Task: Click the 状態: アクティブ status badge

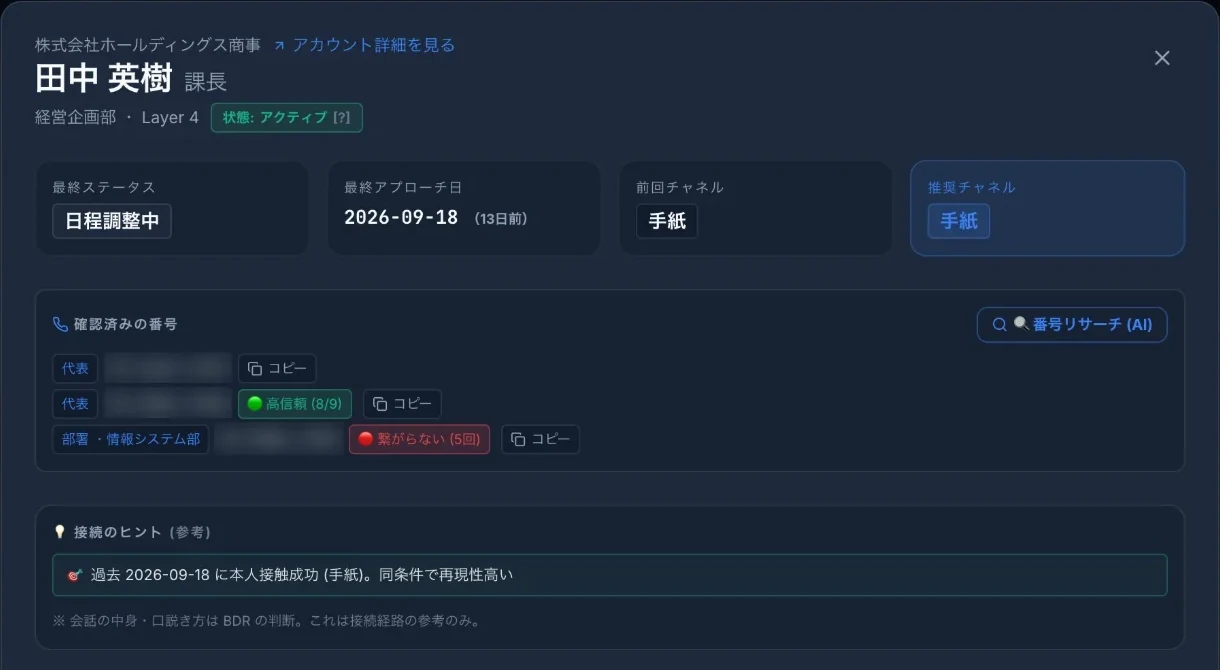Action: pyautogui.click(x=286, y=117)
